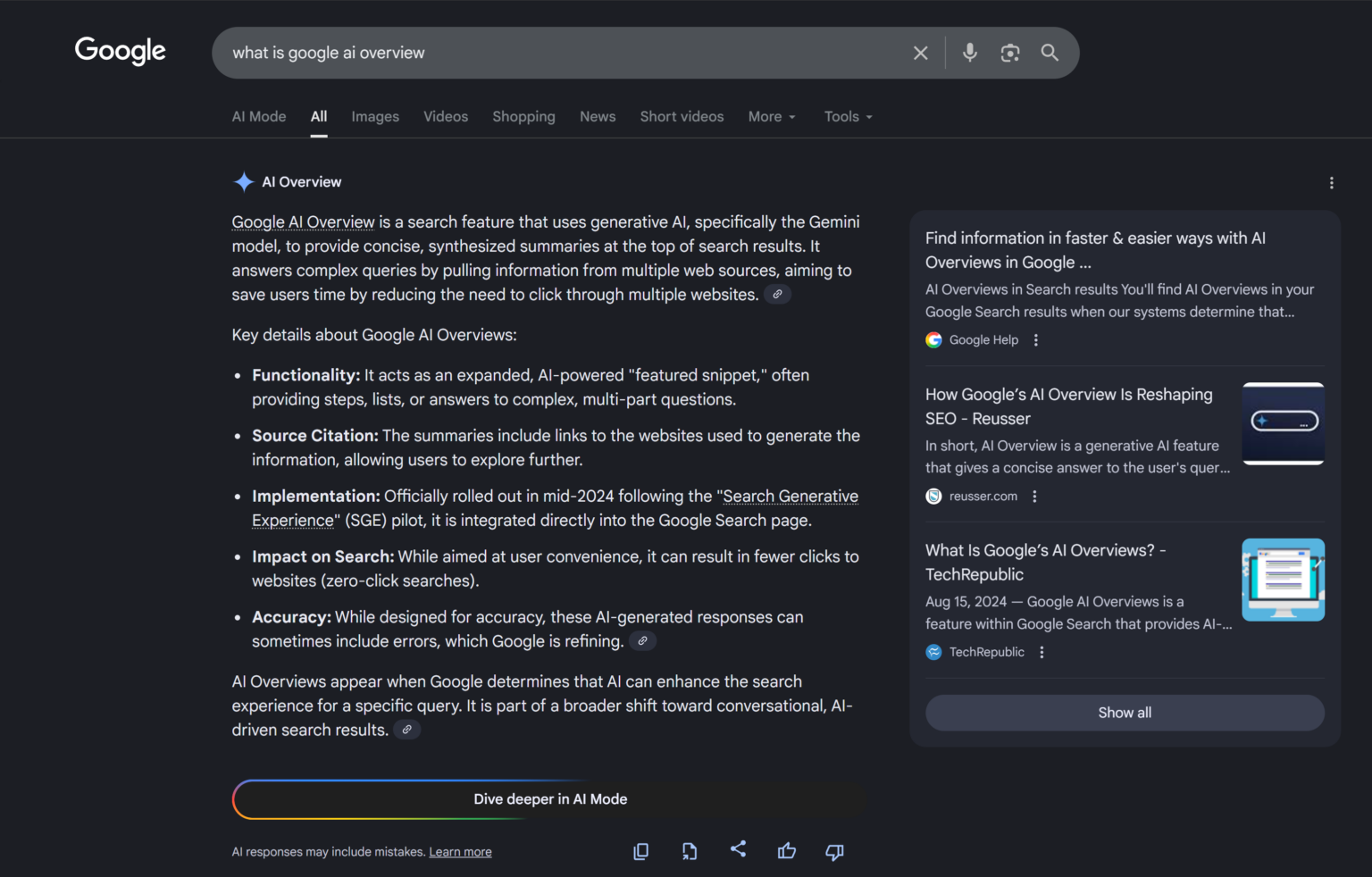Viewport: 1372px width, 877px height.
Task: Copy the AI Overview response
Action: tap(640, 851)
